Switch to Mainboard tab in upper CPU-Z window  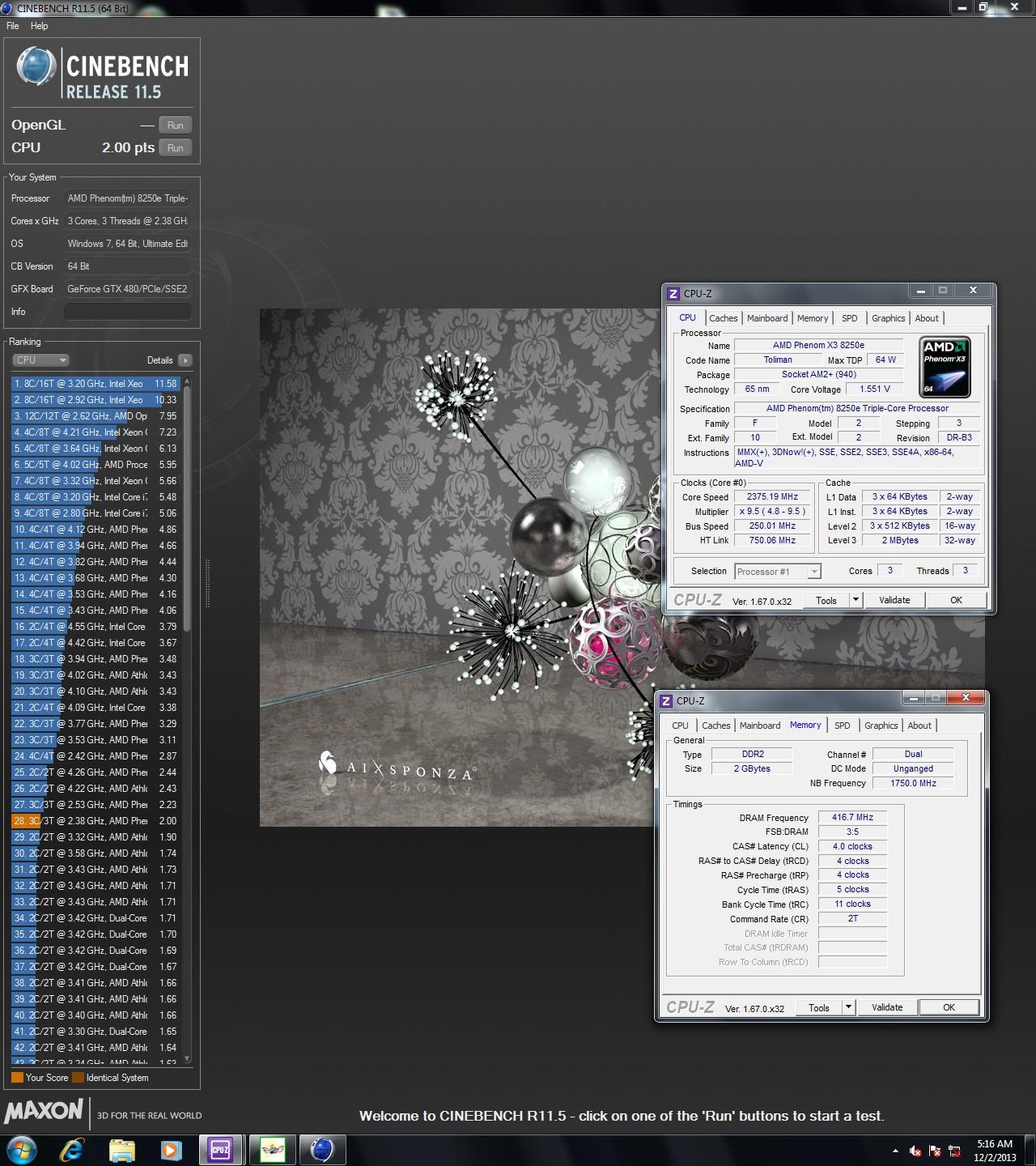(x=767, y=318)
